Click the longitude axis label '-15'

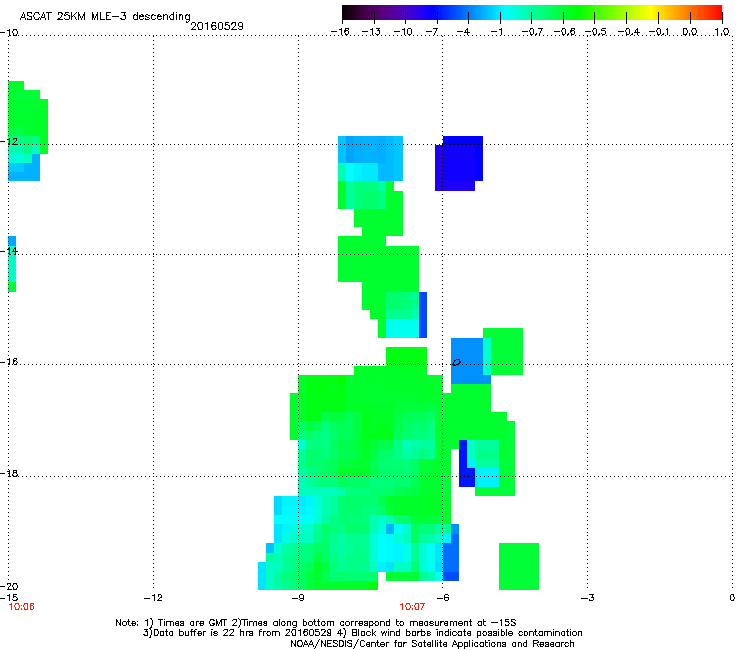pyautogui.click(x=9, y=598)
